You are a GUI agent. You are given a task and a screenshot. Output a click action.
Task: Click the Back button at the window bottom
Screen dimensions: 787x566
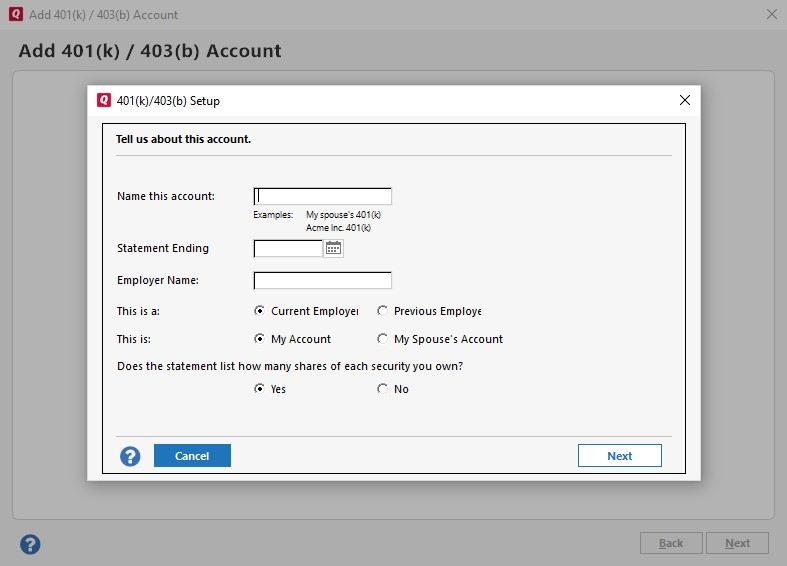pyautogui.click(x=671, y=543)
